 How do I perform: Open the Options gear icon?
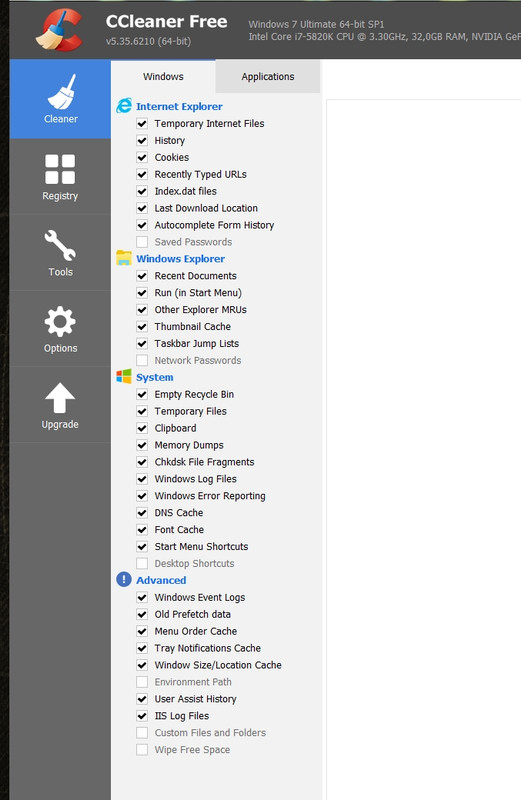(x=60, y=321)
